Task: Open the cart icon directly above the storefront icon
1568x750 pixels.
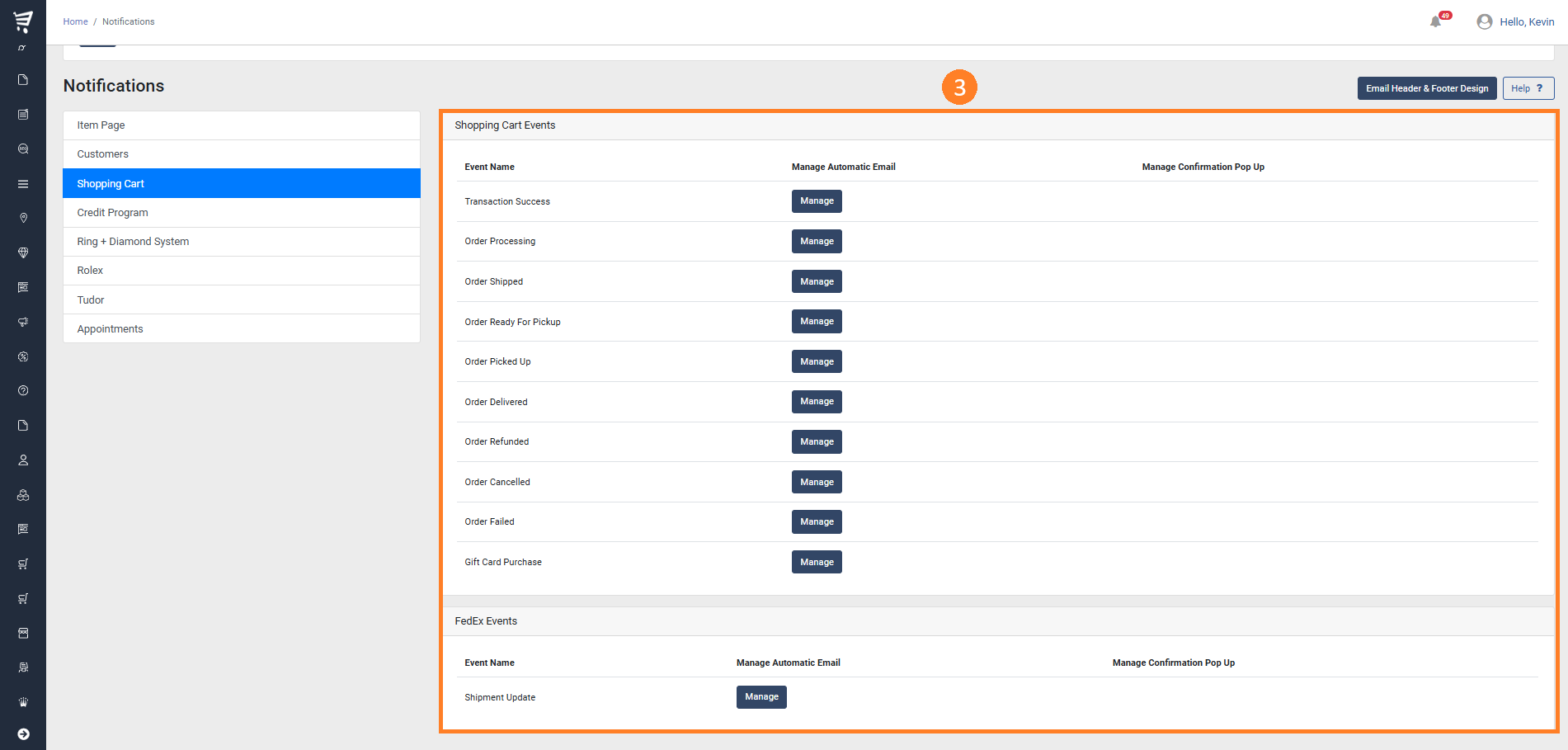Action: point(23,598)
